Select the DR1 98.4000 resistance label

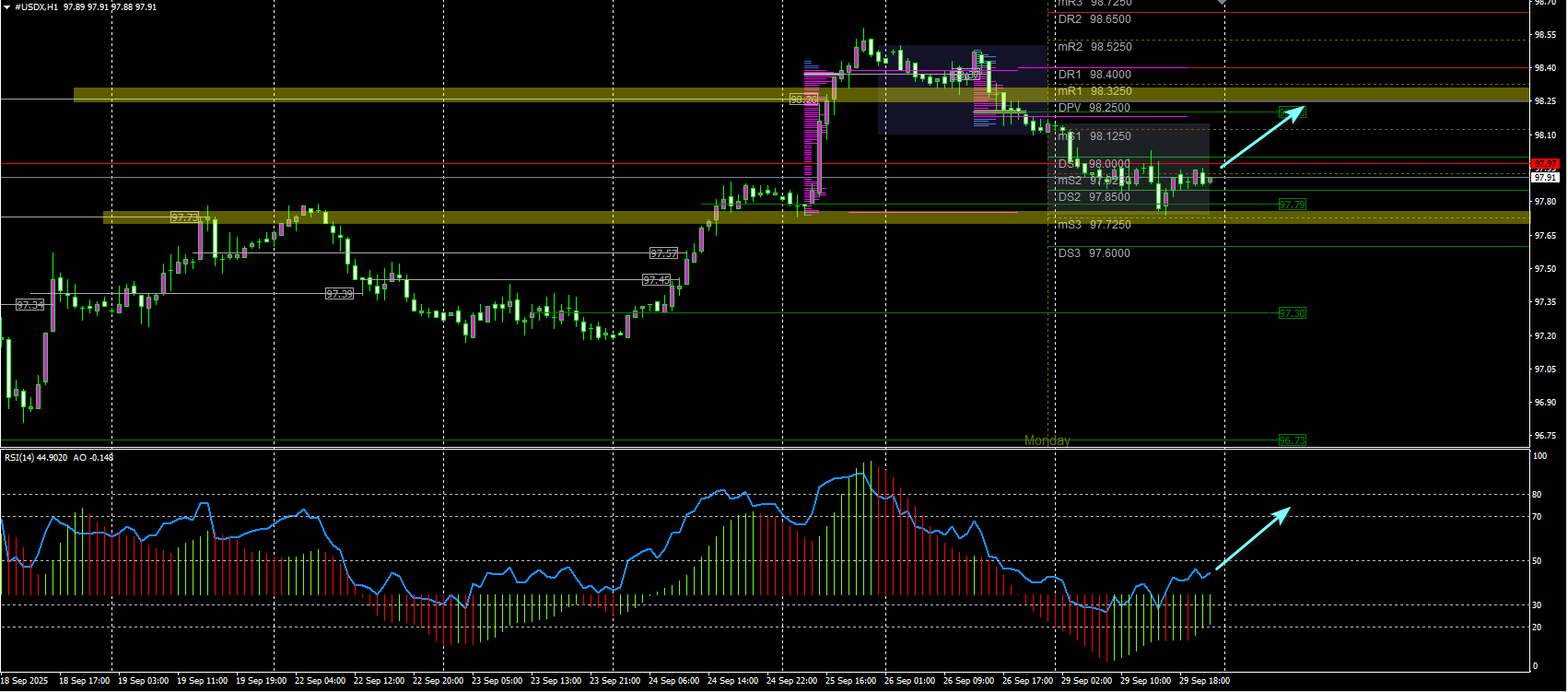click(x=1094, y=75)
